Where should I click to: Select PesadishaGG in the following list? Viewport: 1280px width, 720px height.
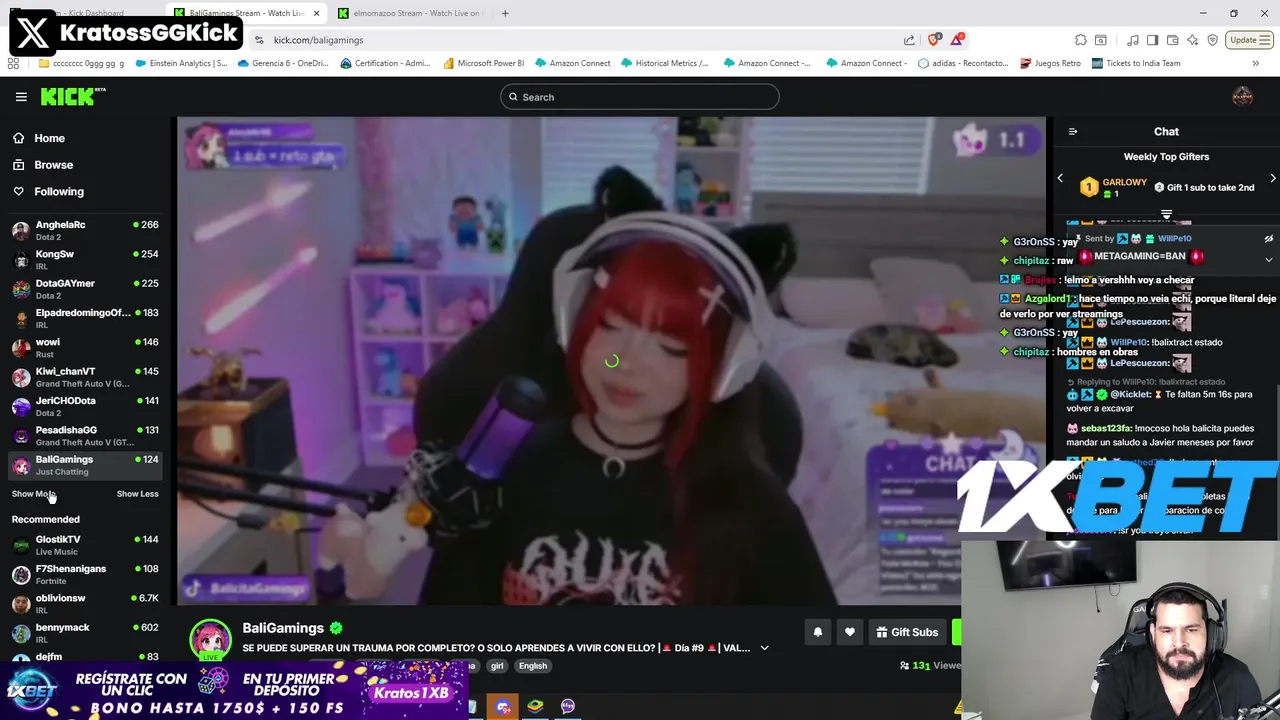[x=85, y=435]
